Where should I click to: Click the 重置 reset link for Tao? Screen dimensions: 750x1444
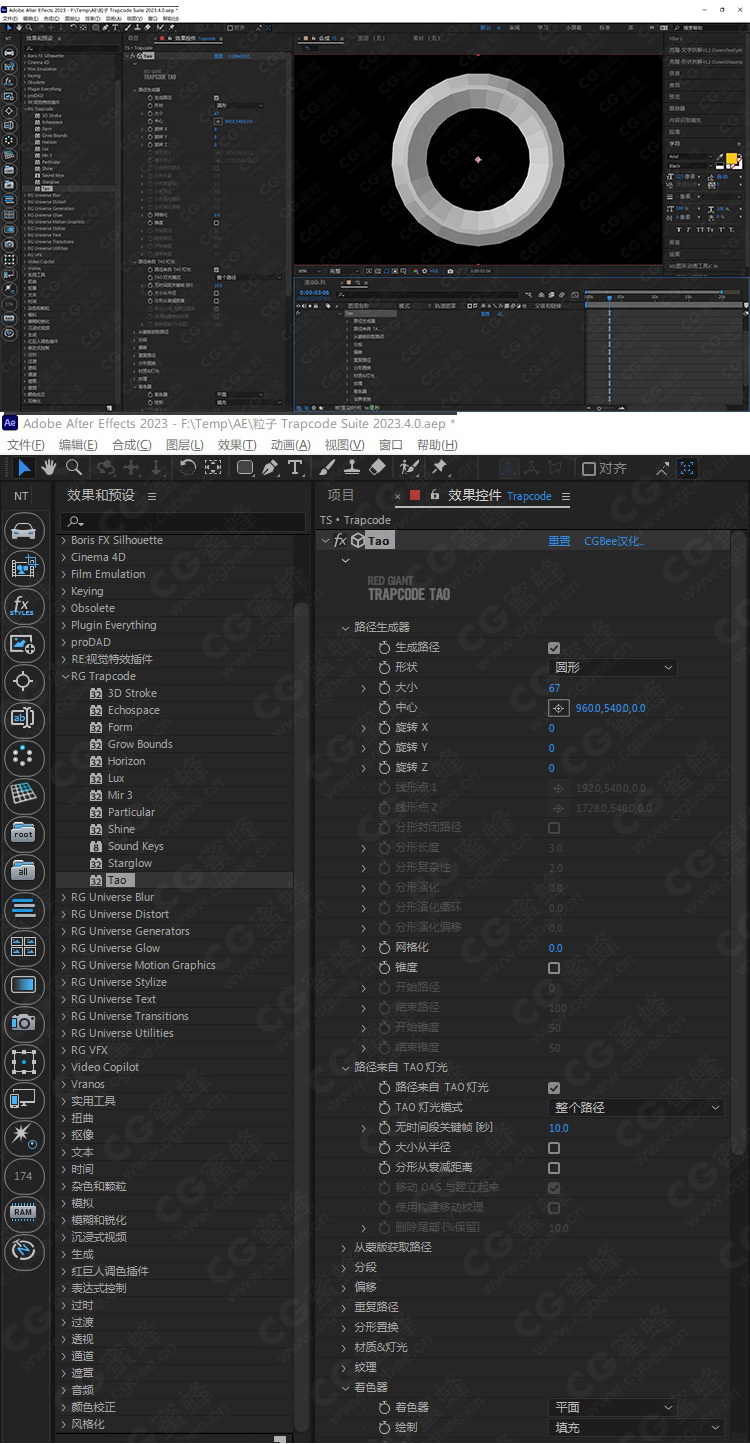[559, 540]
